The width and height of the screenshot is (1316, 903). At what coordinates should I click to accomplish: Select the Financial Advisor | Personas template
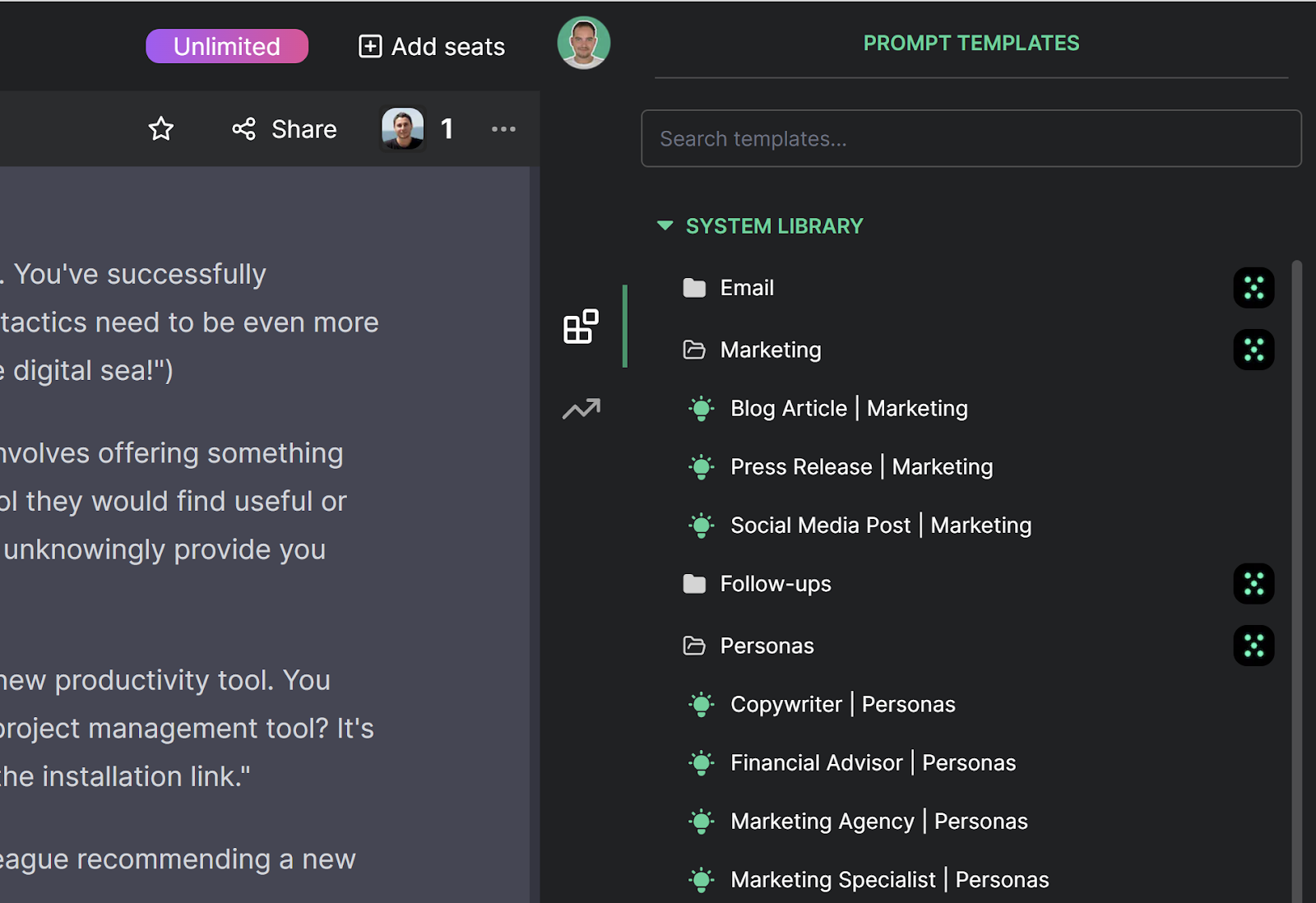click(x=873, y=763)
